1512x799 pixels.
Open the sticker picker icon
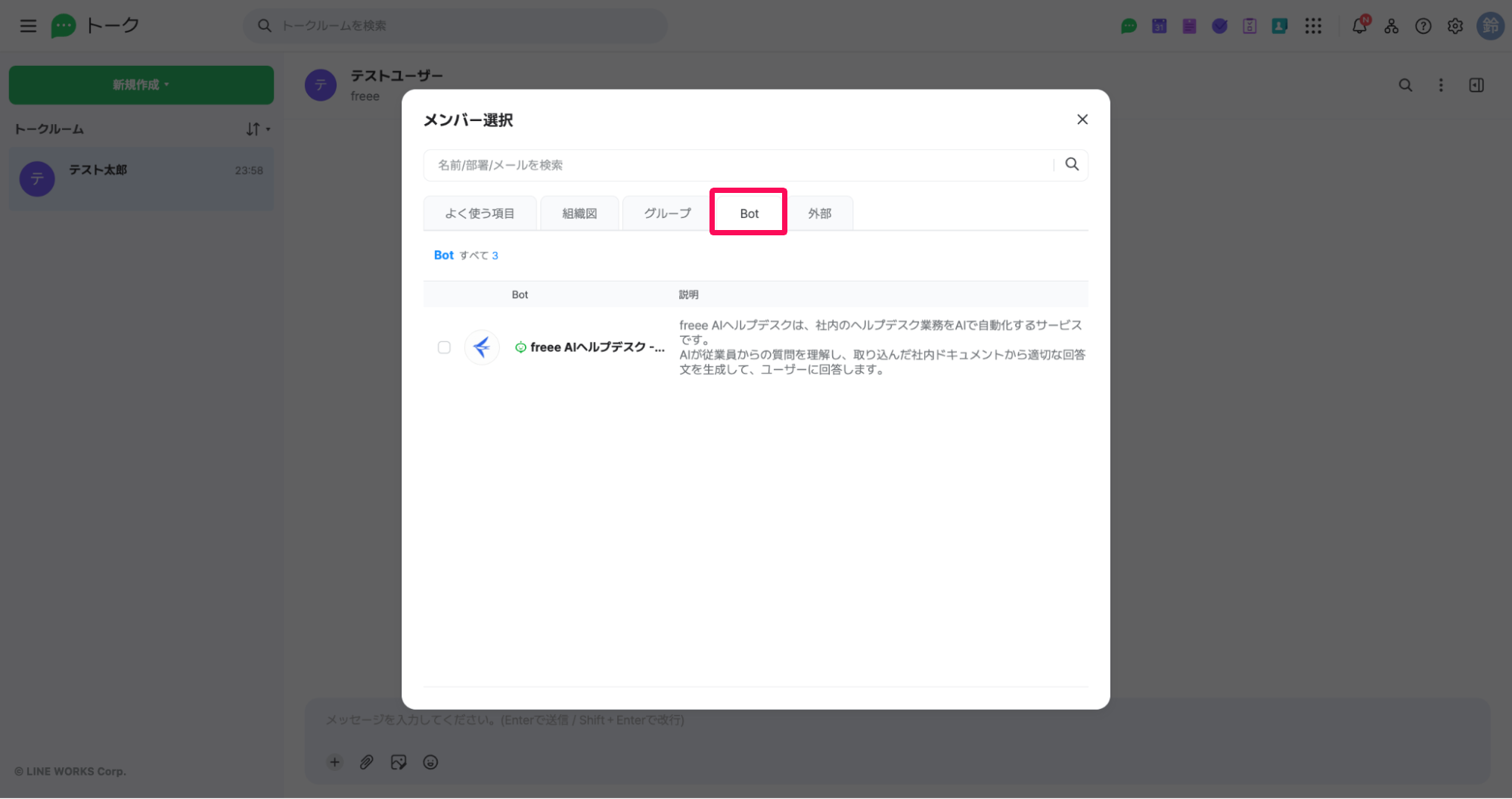(399, 762)
